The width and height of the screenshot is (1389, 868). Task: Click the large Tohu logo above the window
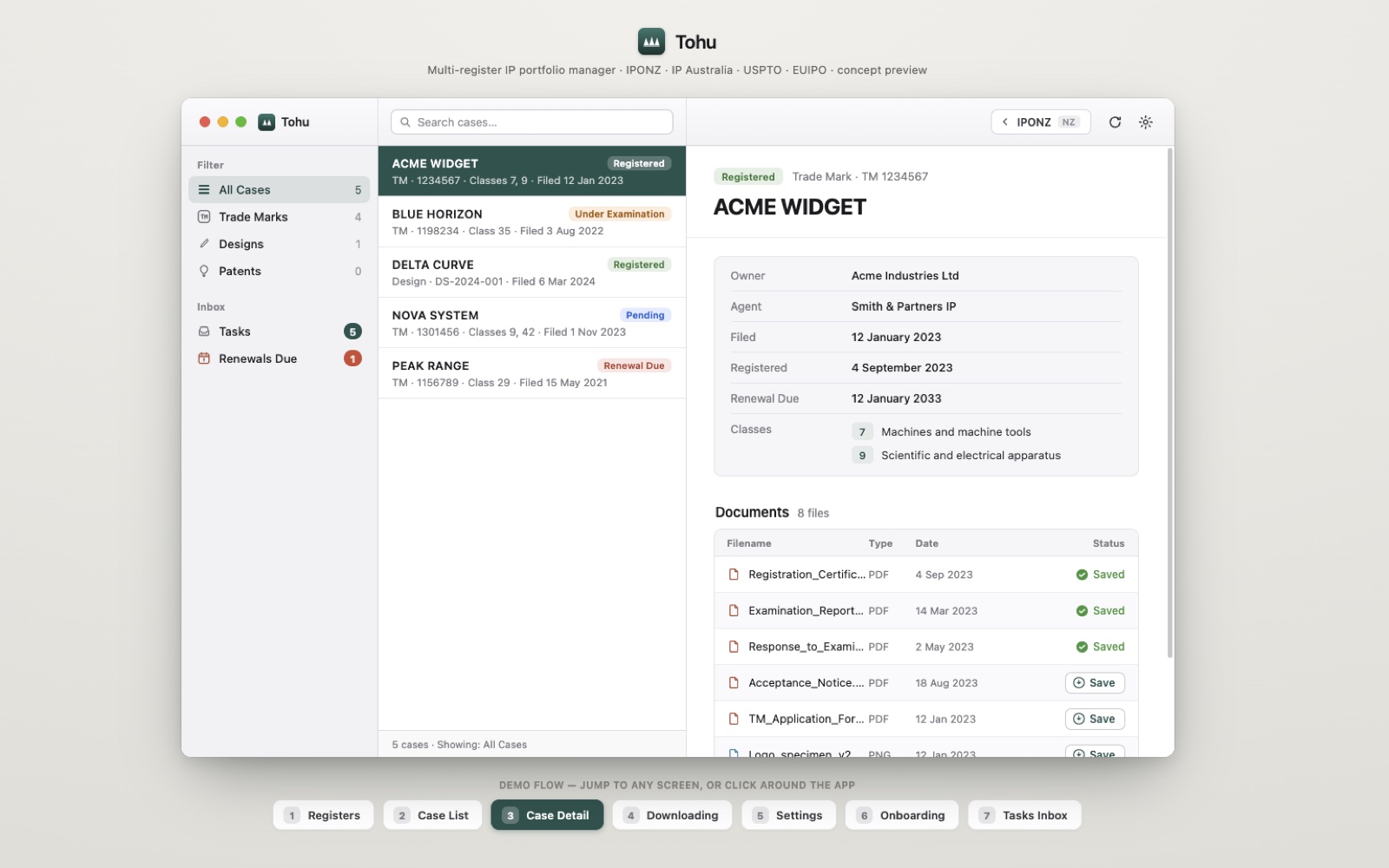coord(651,42)
